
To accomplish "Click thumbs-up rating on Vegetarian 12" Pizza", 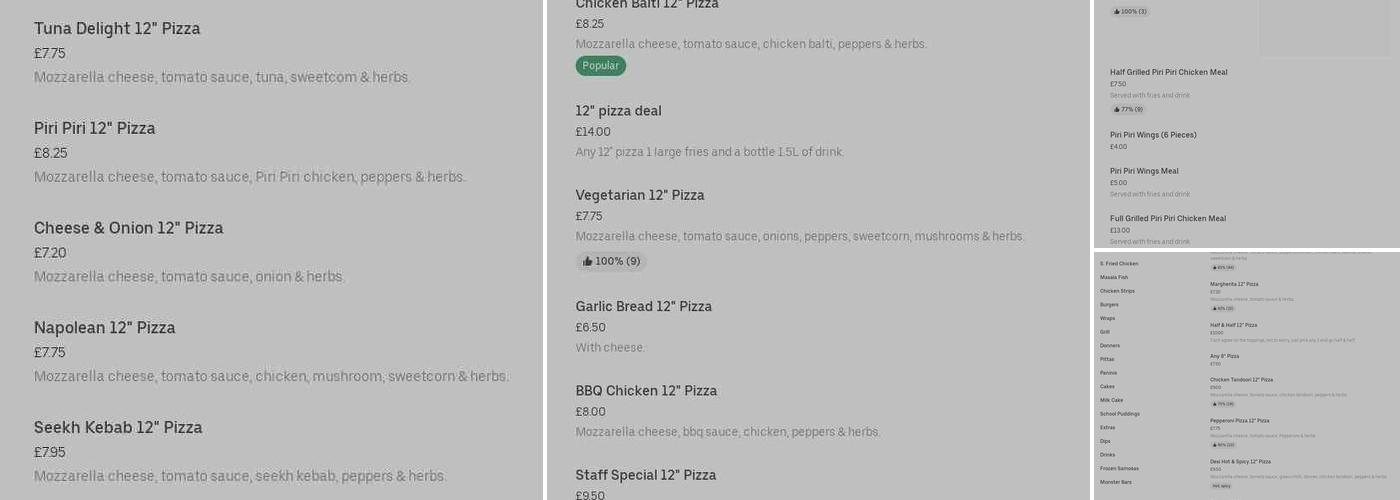I will (x=611, y=261).
